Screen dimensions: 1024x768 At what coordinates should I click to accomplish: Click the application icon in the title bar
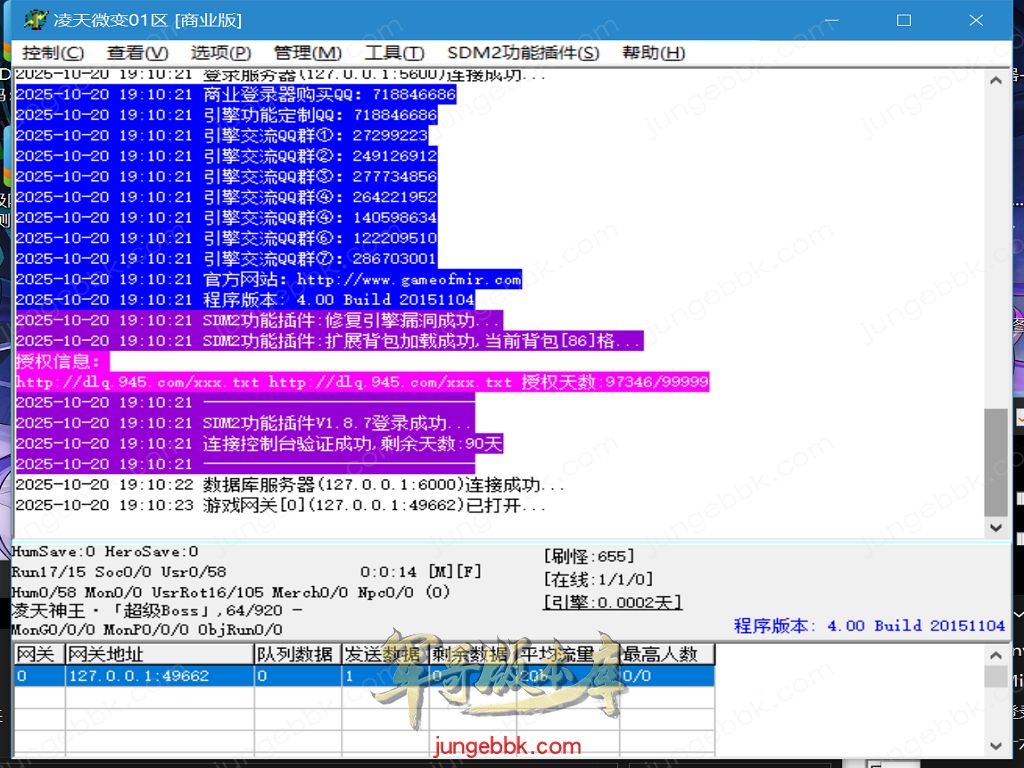[35, 20]
